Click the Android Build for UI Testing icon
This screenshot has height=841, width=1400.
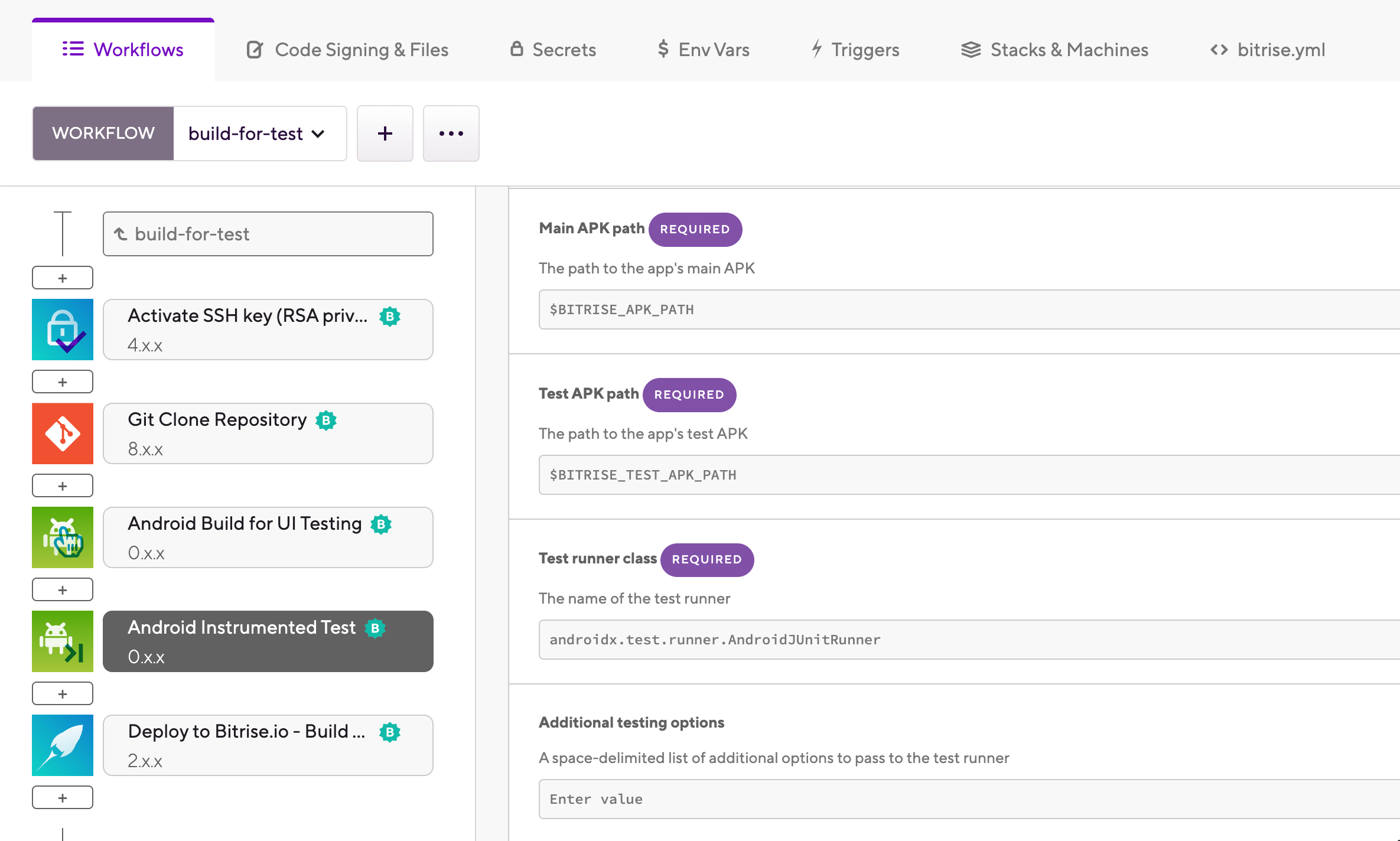(62, 537)
